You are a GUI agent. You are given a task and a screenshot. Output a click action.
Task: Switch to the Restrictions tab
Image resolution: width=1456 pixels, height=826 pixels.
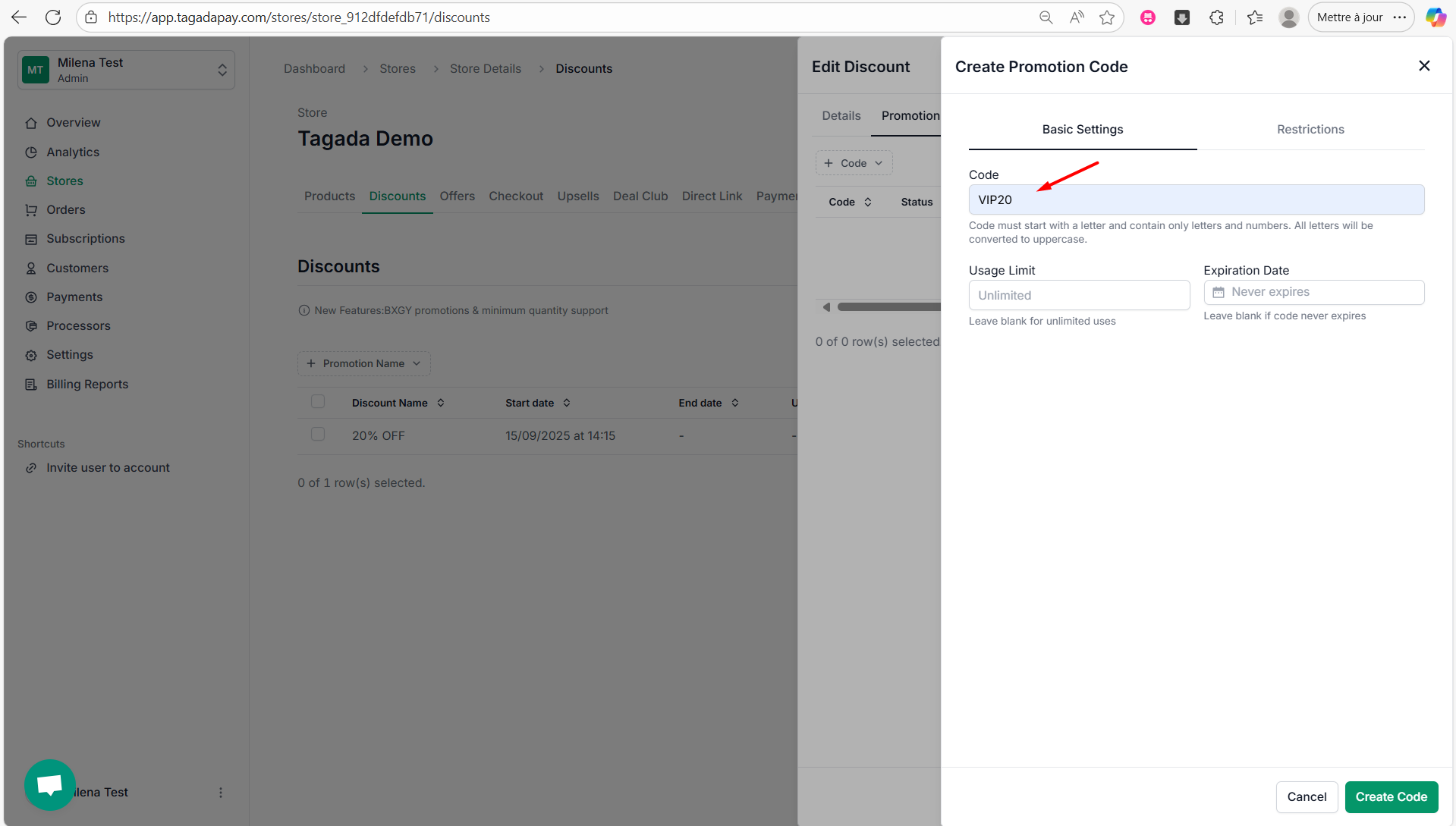click(1310, 130)
